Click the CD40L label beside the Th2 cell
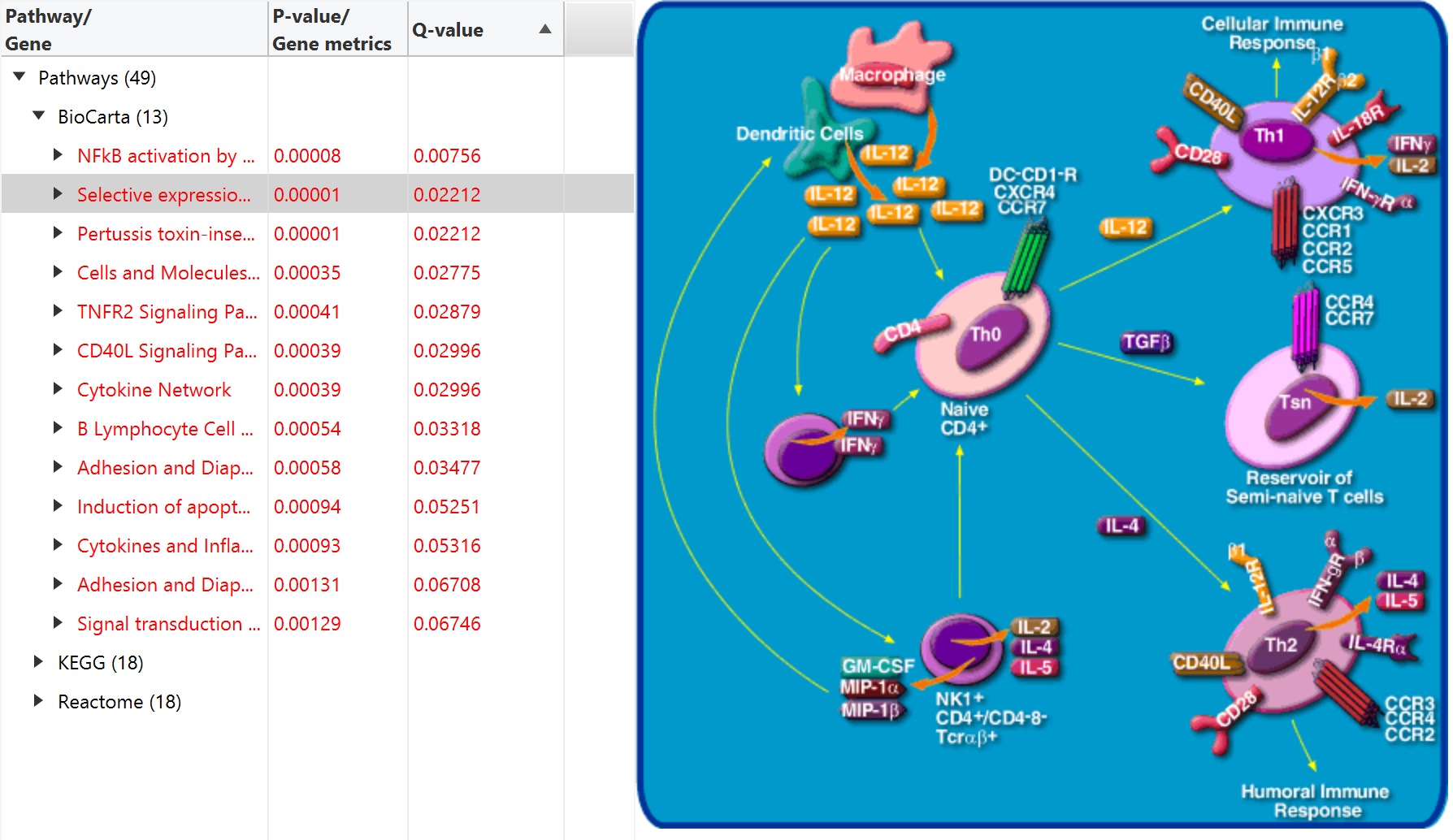1453x840 pixels. 1206,663
